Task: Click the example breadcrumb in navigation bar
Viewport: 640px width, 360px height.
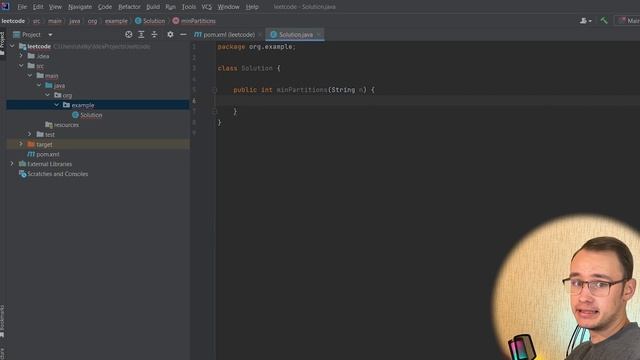Action: (x=116, y=21)
